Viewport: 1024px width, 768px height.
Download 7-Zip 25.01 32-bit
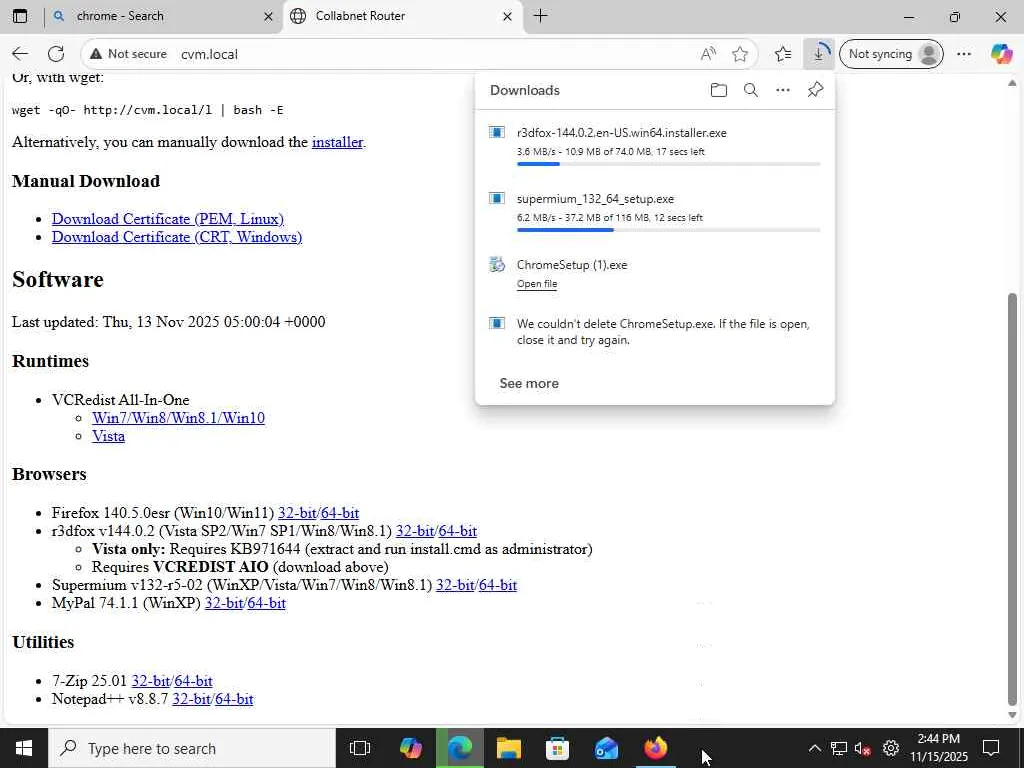tap(151, 681)
